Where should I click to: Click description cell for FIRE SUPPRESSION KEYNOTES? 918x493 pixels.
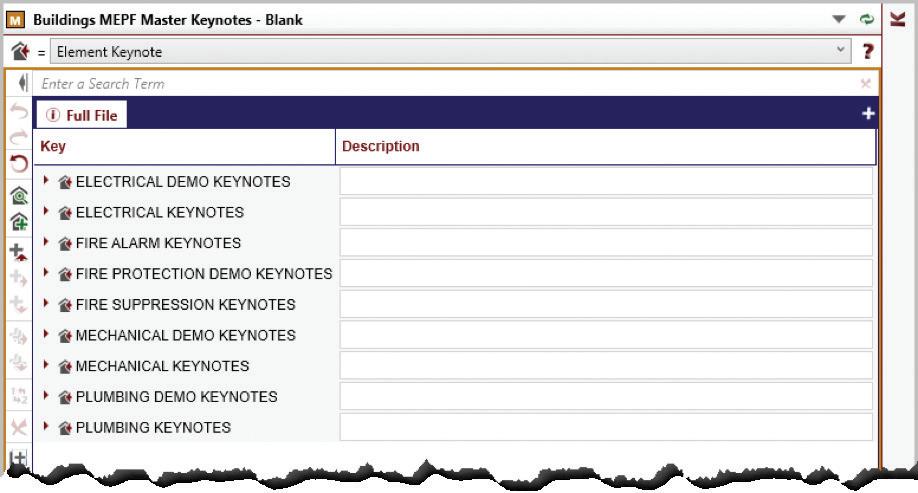(x=606, y=304)
